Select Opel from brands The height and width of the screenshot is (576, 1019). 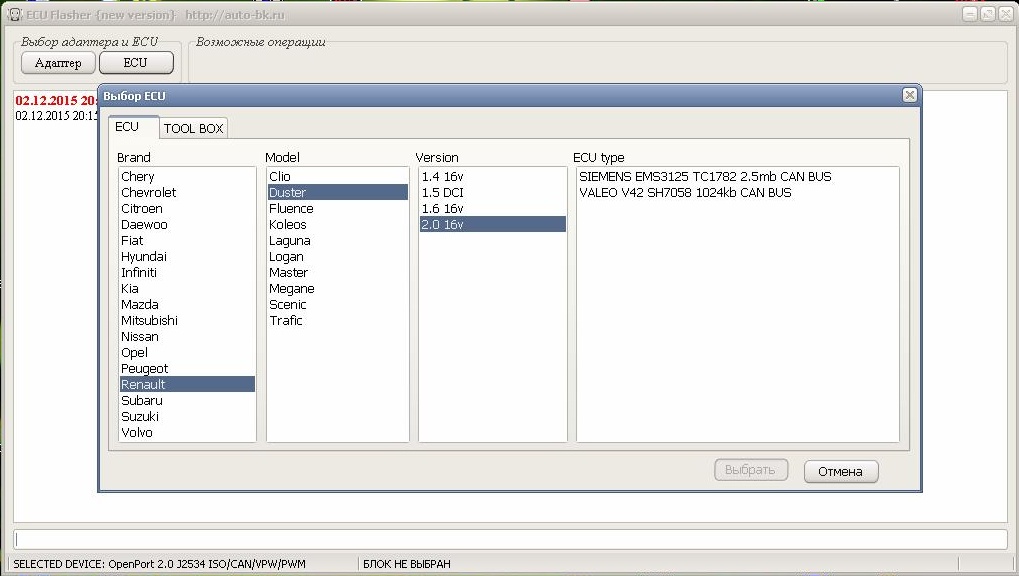click(187, 353)
